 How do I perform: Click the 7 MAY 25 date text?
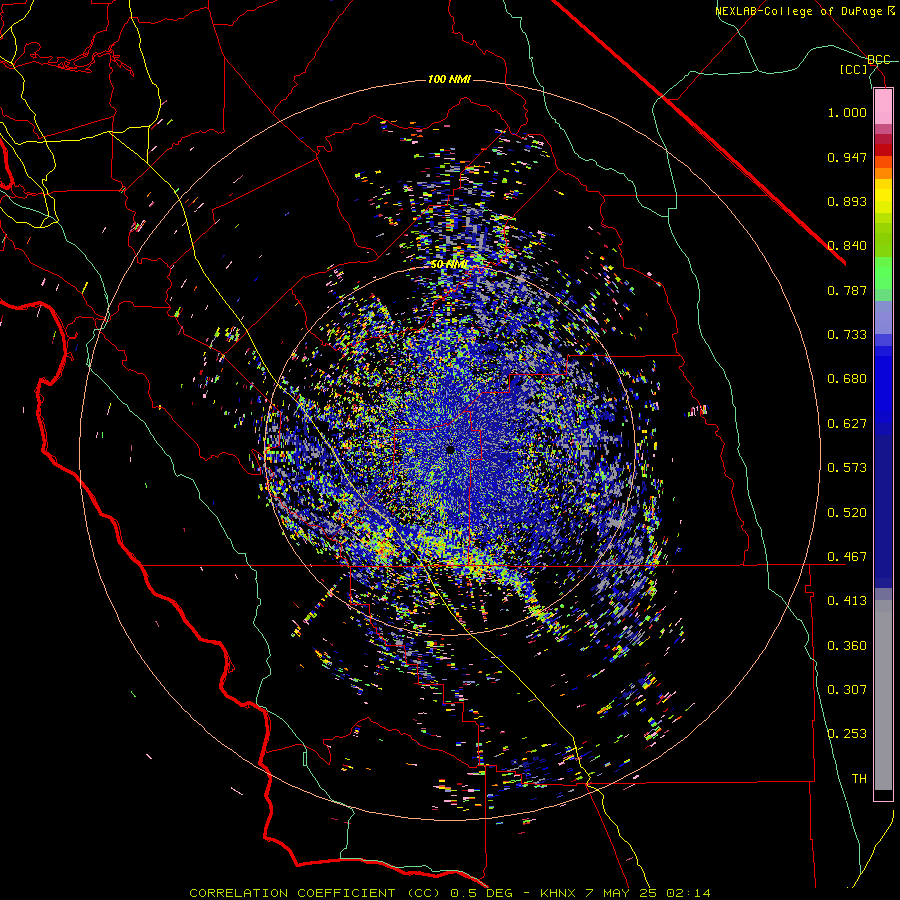621,893
